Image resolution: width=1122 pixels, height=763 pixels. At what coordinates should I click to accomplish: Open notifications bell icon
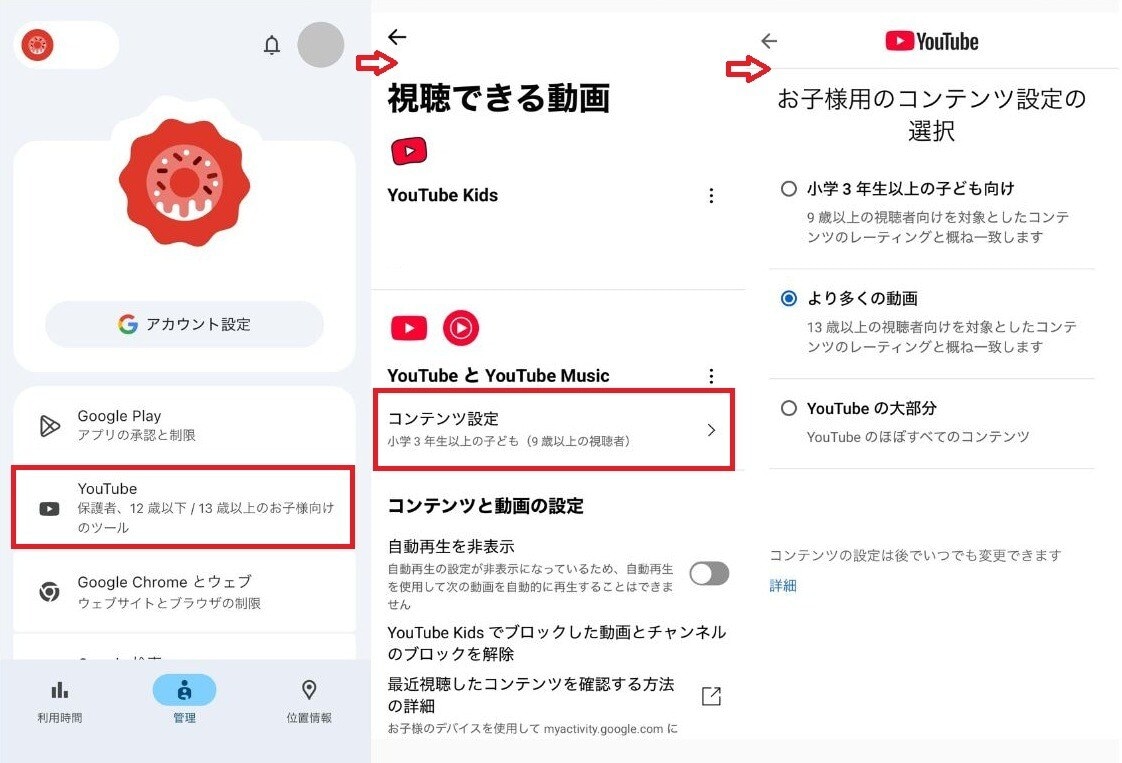[271, 45]
